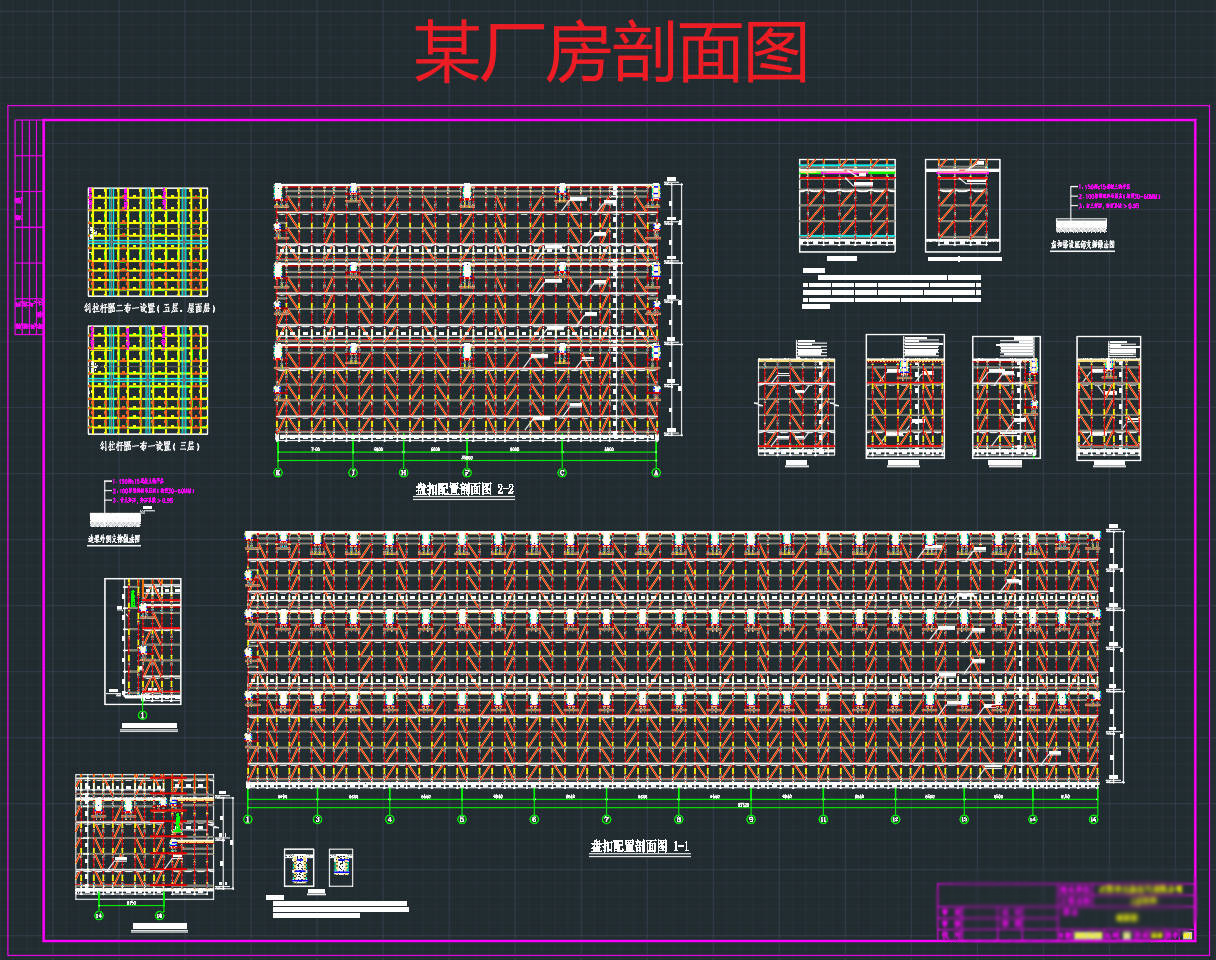Screen dimensions: 1216x960
Task: Click the right small node detail below section 1-1
Action: tap(341, 867)
